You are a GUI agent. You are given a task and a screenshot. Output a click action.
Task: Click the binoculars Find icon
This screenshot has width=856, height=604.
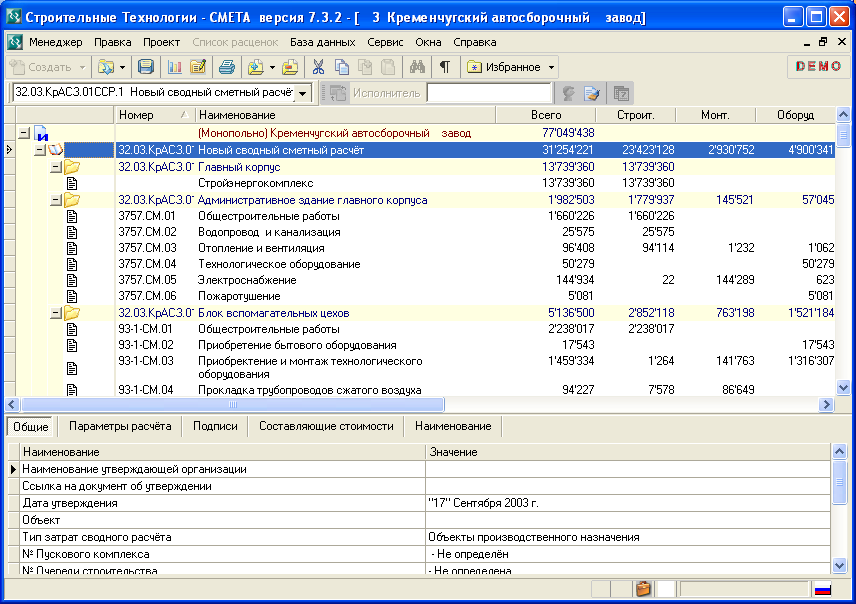pyautogui.click(x=418, y=67)
